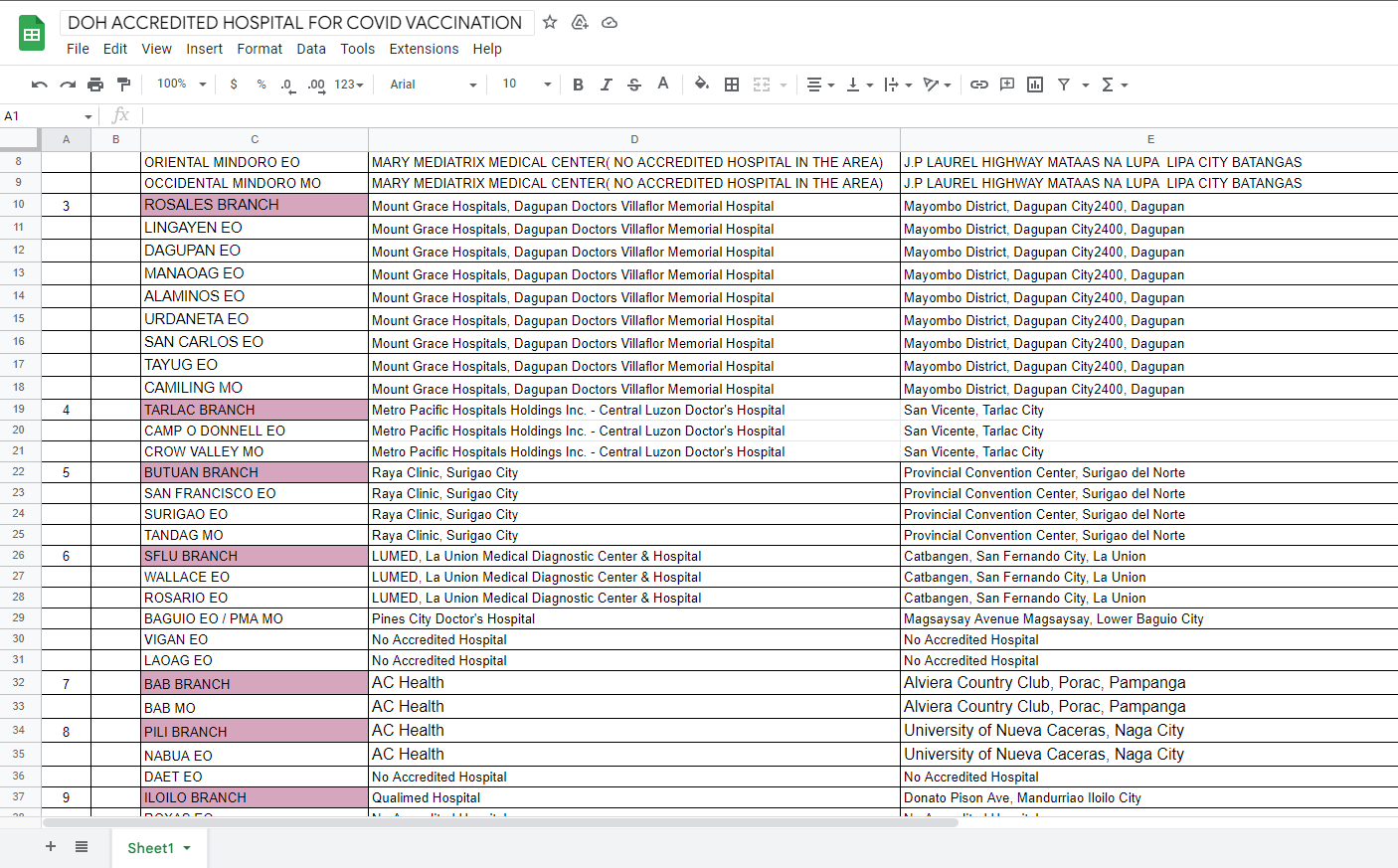Viewport: 1398px width, 868px height.
Task: Undo the last action
Action: (40, 85)
